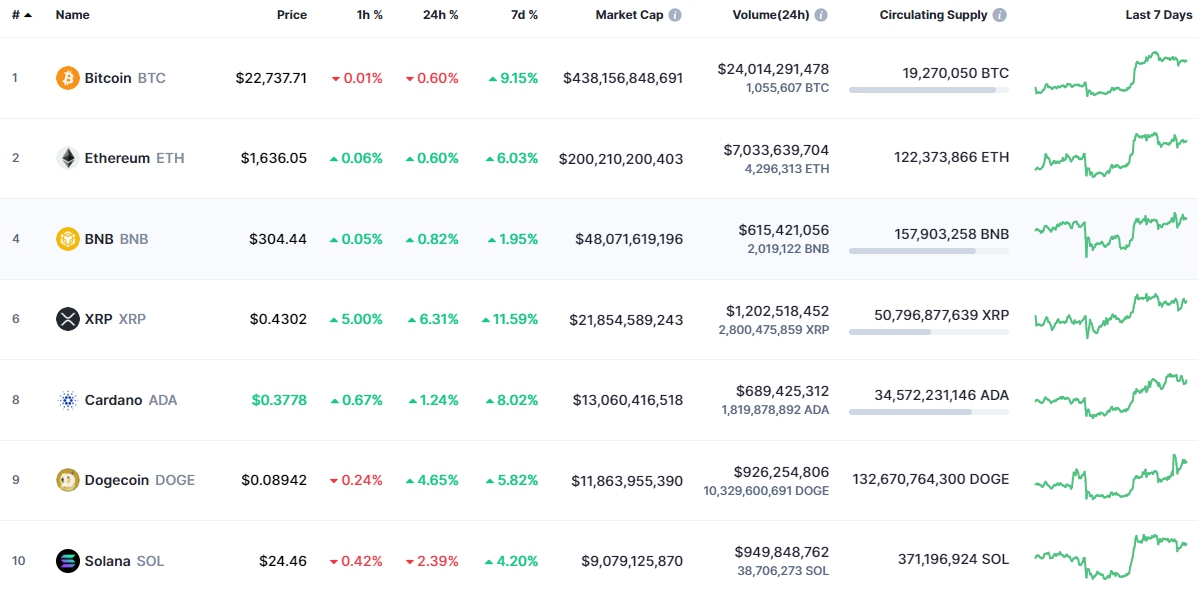Screen dimensions: 1198x597
Task: Click Cardano circulating supply progress bar
Action: [928, 412]
